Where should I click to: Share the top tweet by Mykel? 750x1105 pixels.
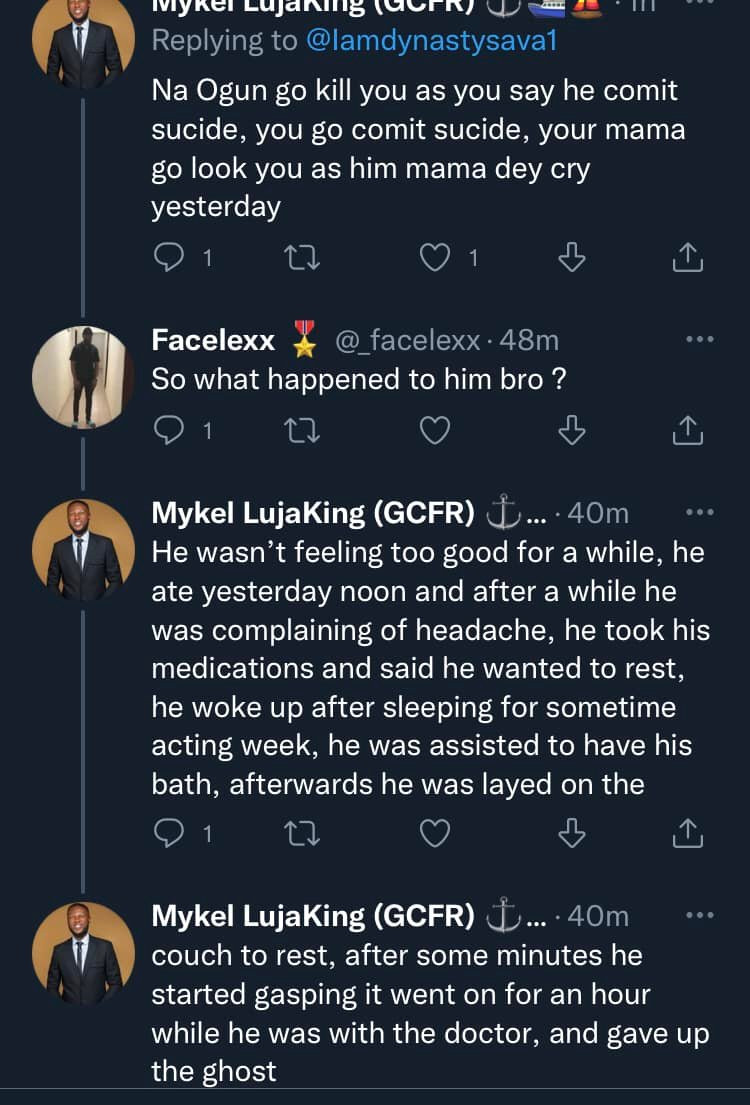[687, 258]
